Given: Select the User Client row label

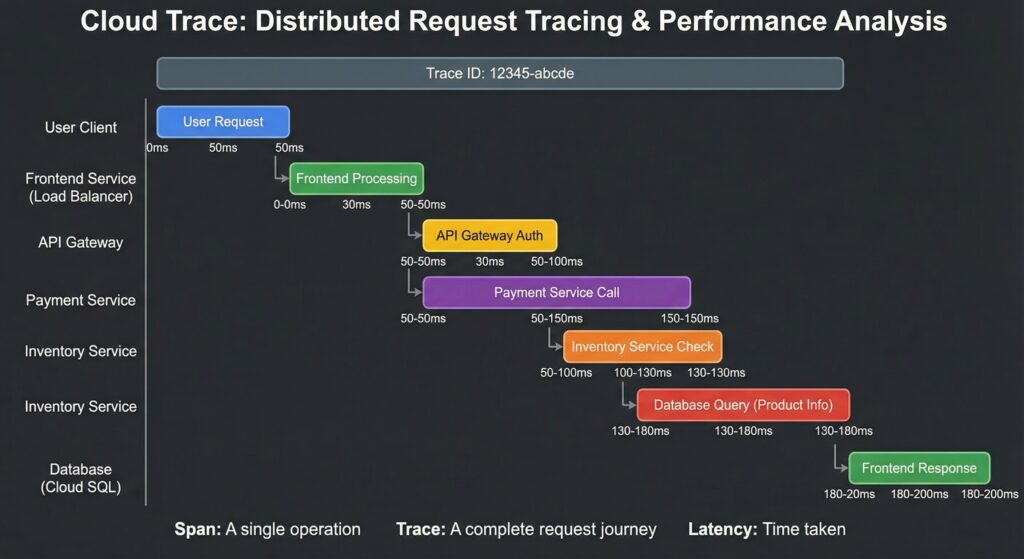Looking at the screenshot, I should click(81, 128).
